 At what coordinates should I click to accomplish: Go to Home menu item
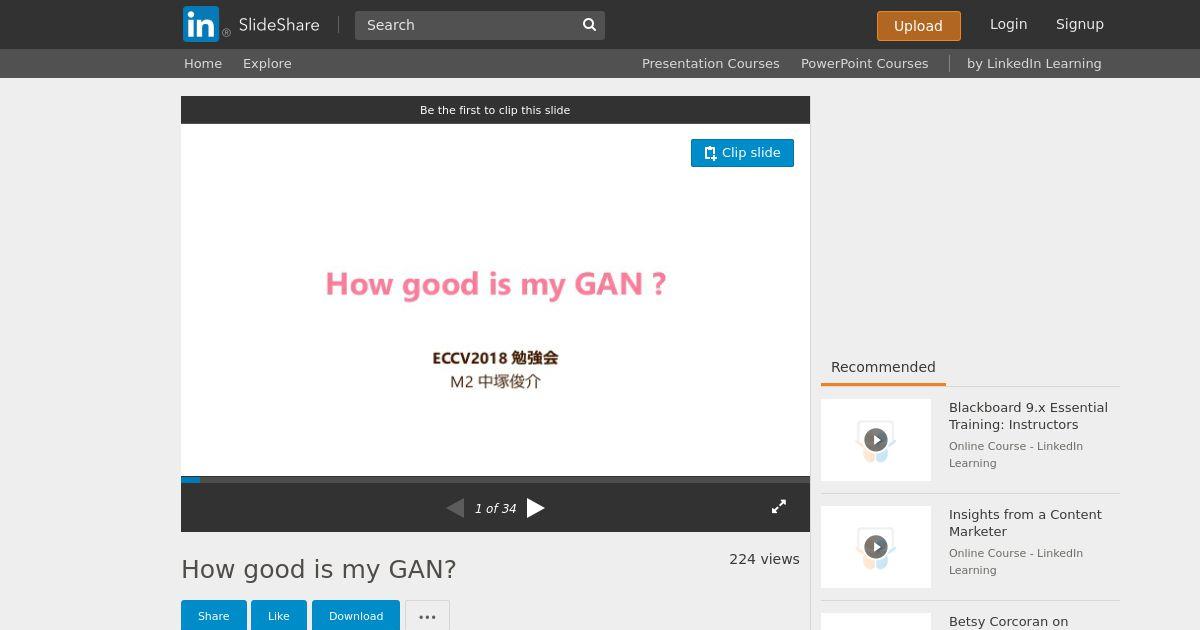point(203,63)
